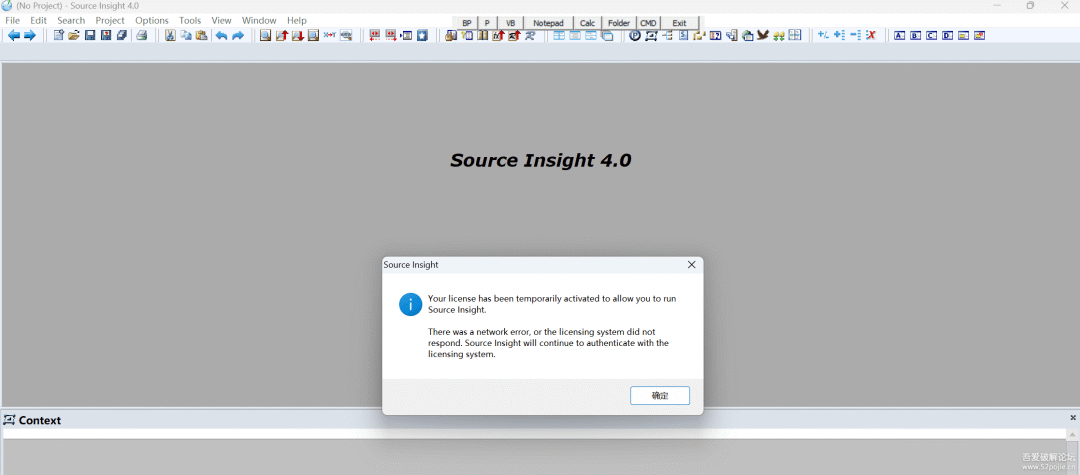This screenshot has height=475, width=1080.
Task: Click the Go Back blue arrow icon
Action: [14, 36]
